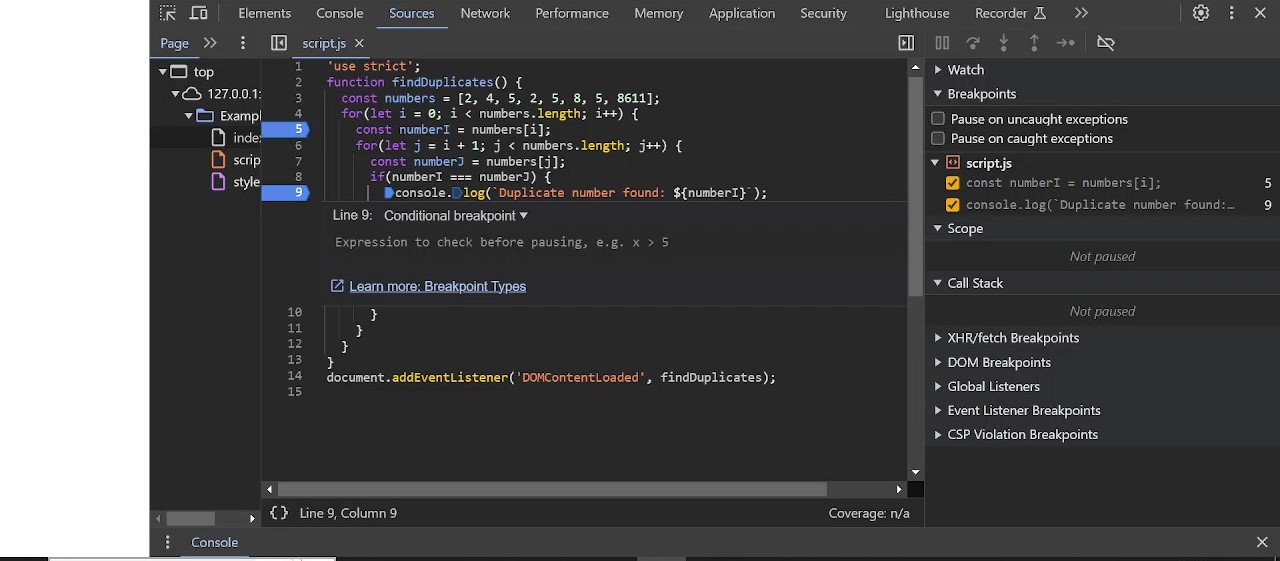Image resolution: width=1280 pixels, height=561 pixels.
Task: Enable Pause on uncaught exceptions
Action: (938, 119)
